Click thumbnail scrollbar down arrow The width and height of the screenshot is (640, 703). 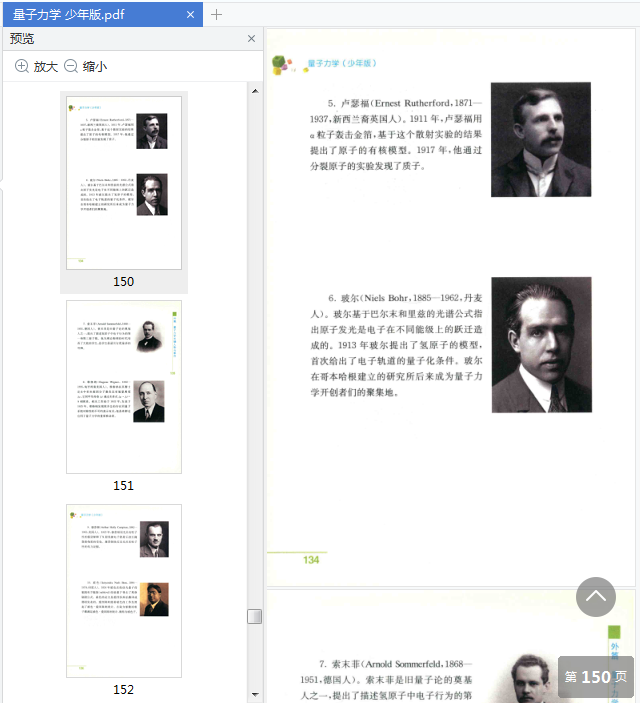(255, 694)
